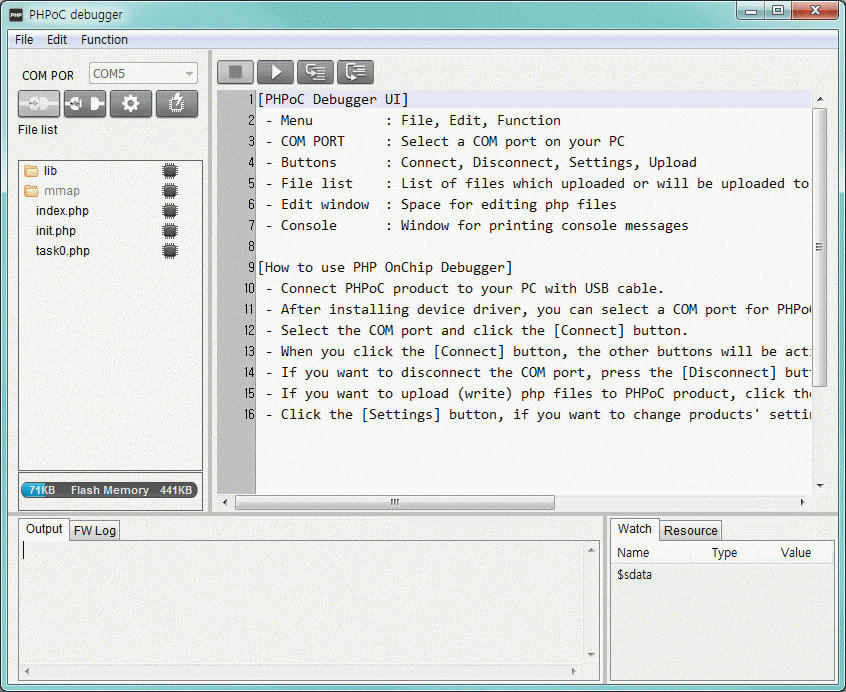Click the chip icon next to mmap

(170, 191)
